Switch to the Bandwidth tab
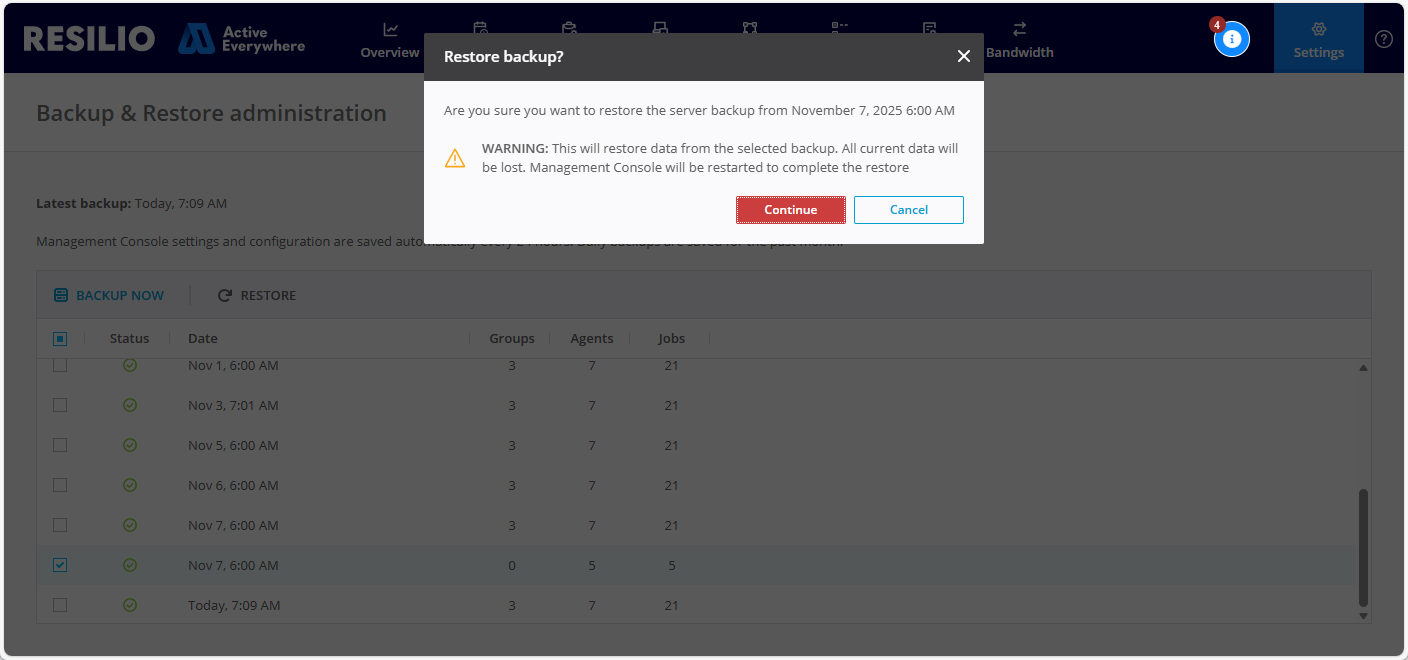Viewport: 1408px width, 660px height. [1019, 40]
